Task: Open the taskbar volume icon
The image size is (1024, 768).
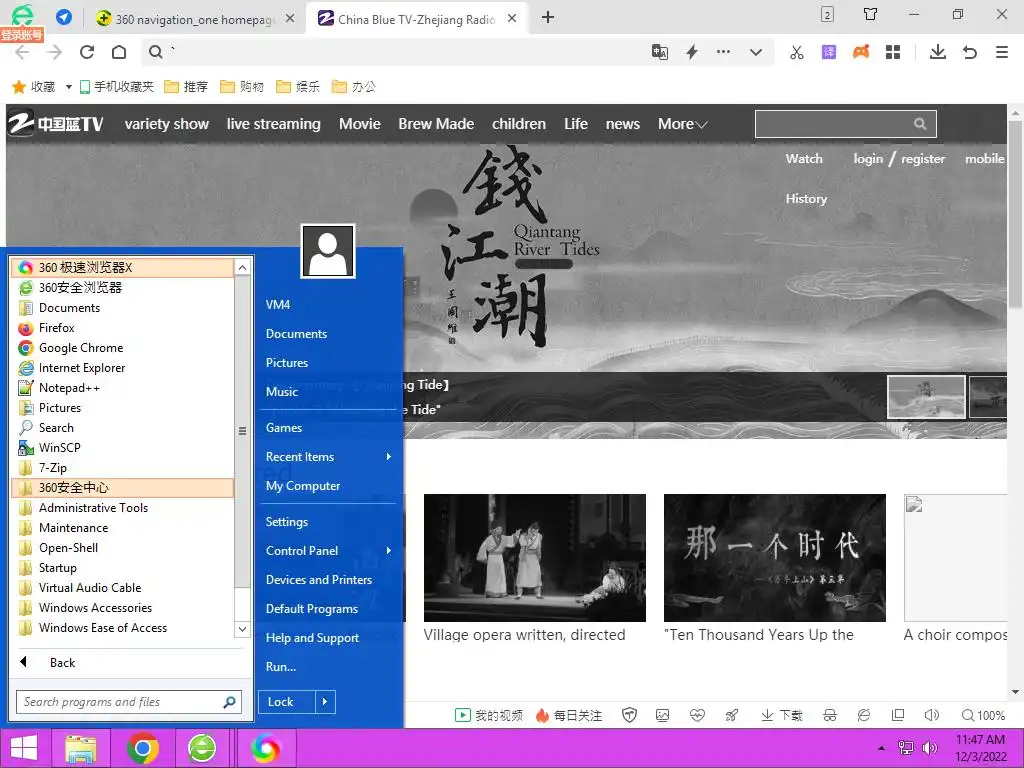Action: (x=929, y=748)
